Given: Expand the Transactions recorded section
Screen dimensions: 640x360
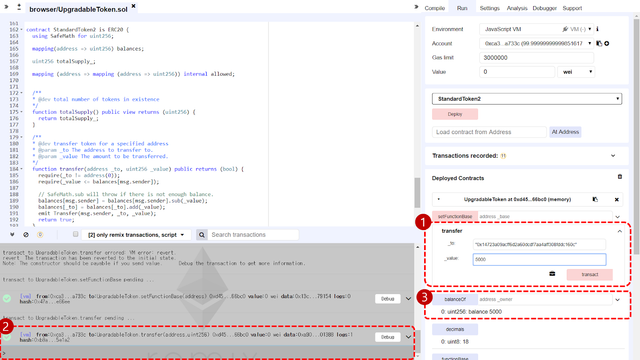Looking at the screenshot, I should point(613,156).
